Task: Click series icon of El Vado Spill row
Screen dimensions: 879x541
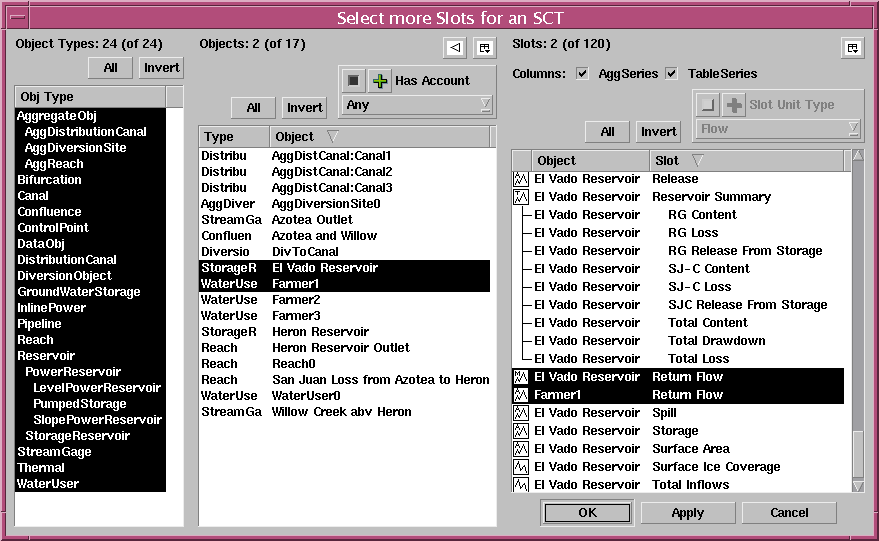Action: [521, 413]
